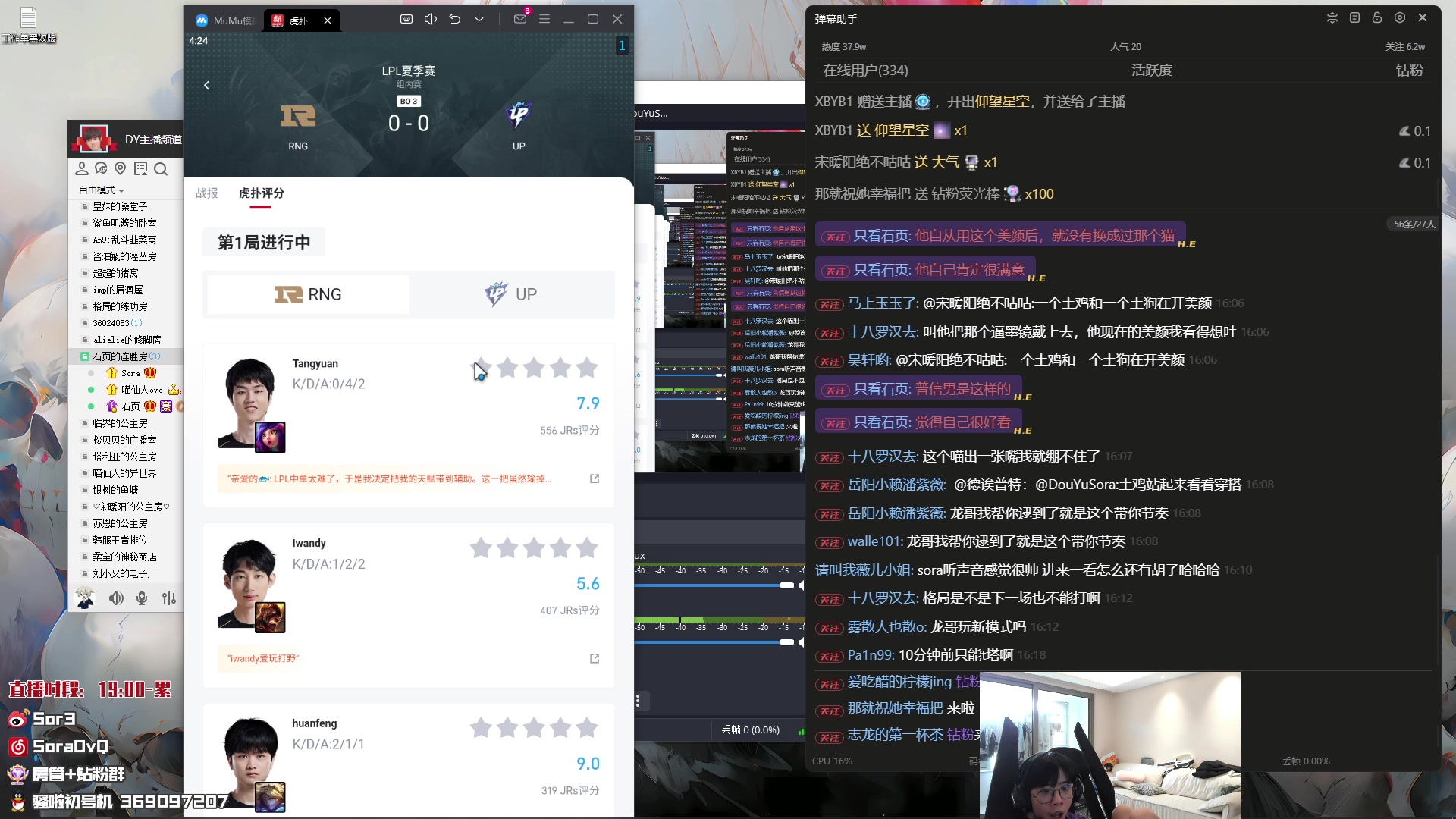
Task: Select the 钻粉 tab
Action: click(1409, 71)
